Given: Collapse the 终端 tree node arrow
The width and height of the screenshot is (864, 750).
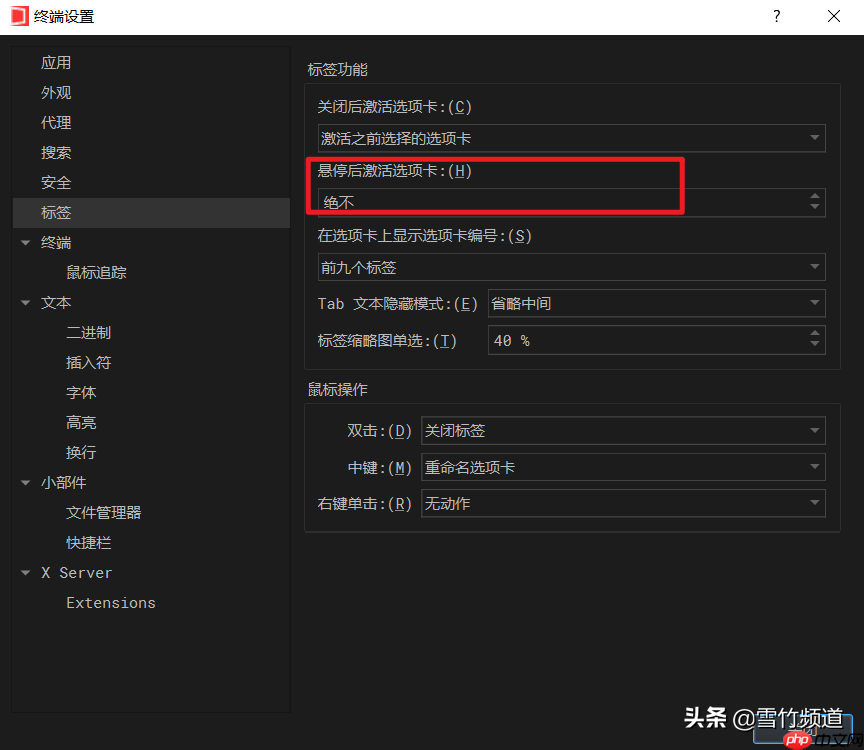Looking at the screenshot, I should tap(25, 242).
